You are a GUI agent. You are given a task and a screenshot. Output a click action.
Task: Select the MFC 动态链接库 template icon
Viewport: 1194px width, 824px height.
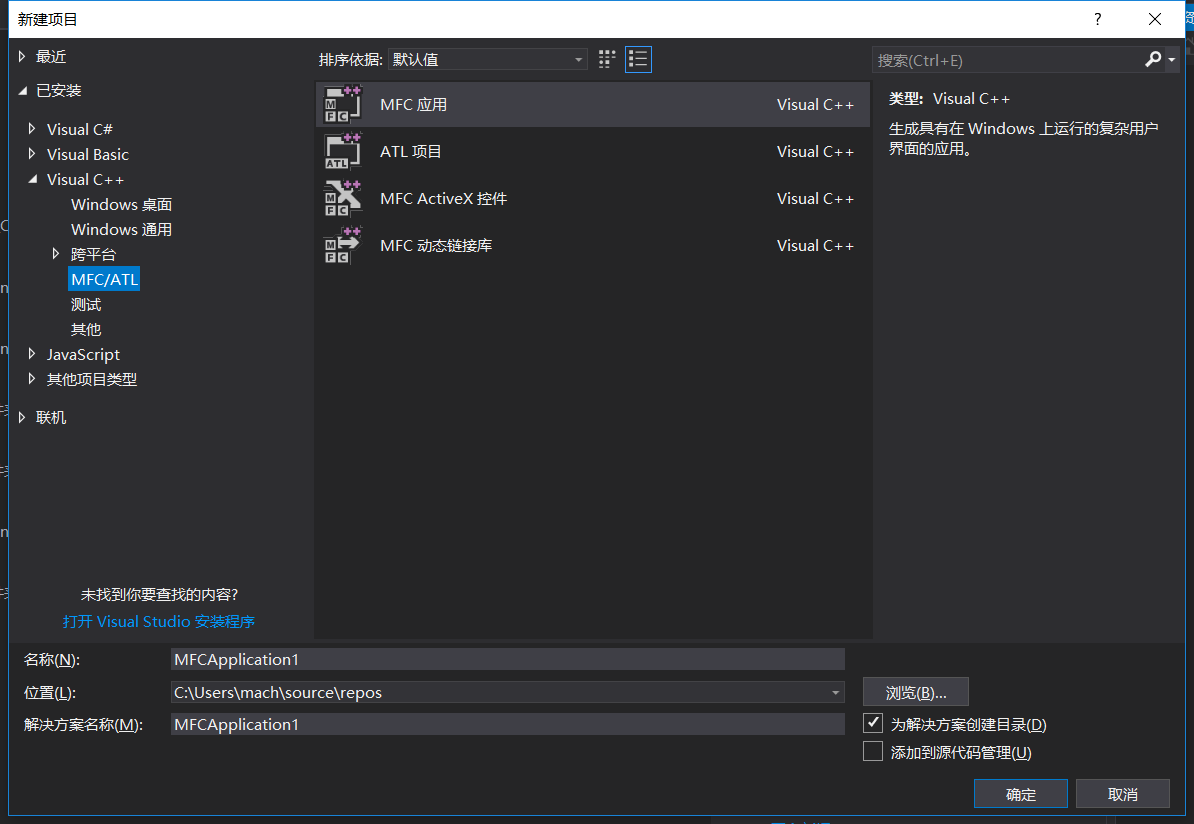click(x=343, y=245)
